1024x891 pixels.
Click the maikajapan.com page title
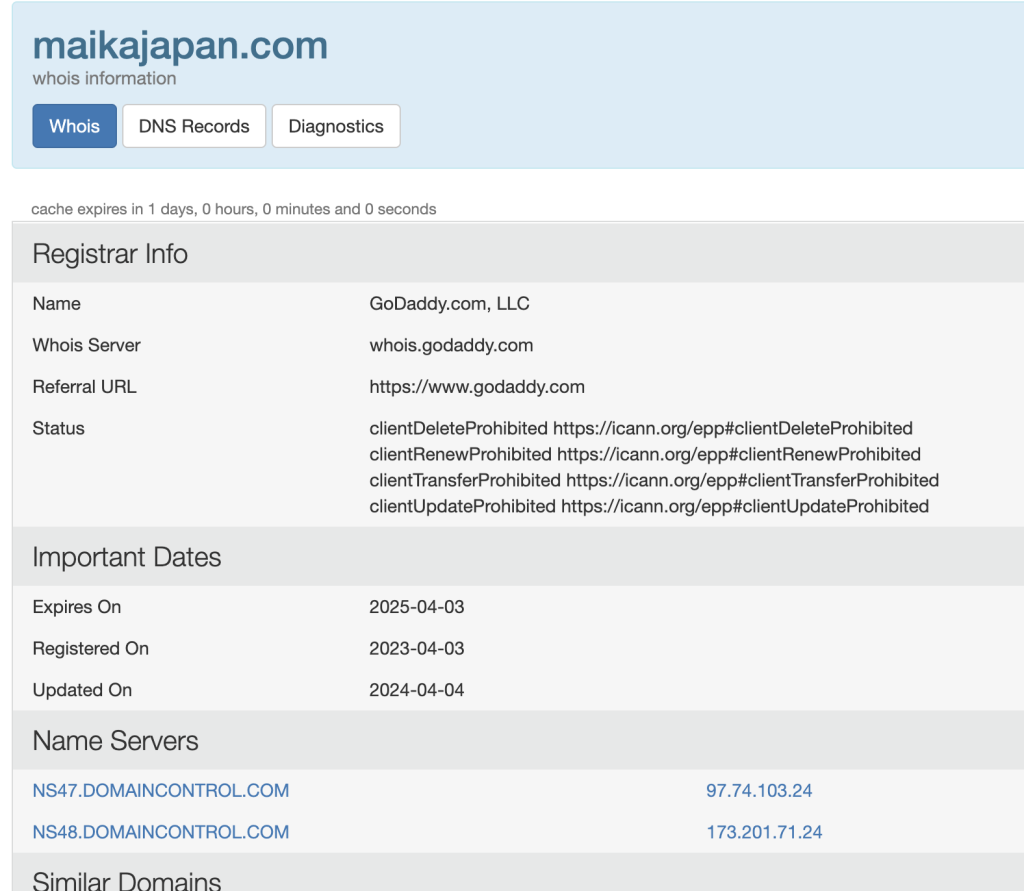click(180, 46)
